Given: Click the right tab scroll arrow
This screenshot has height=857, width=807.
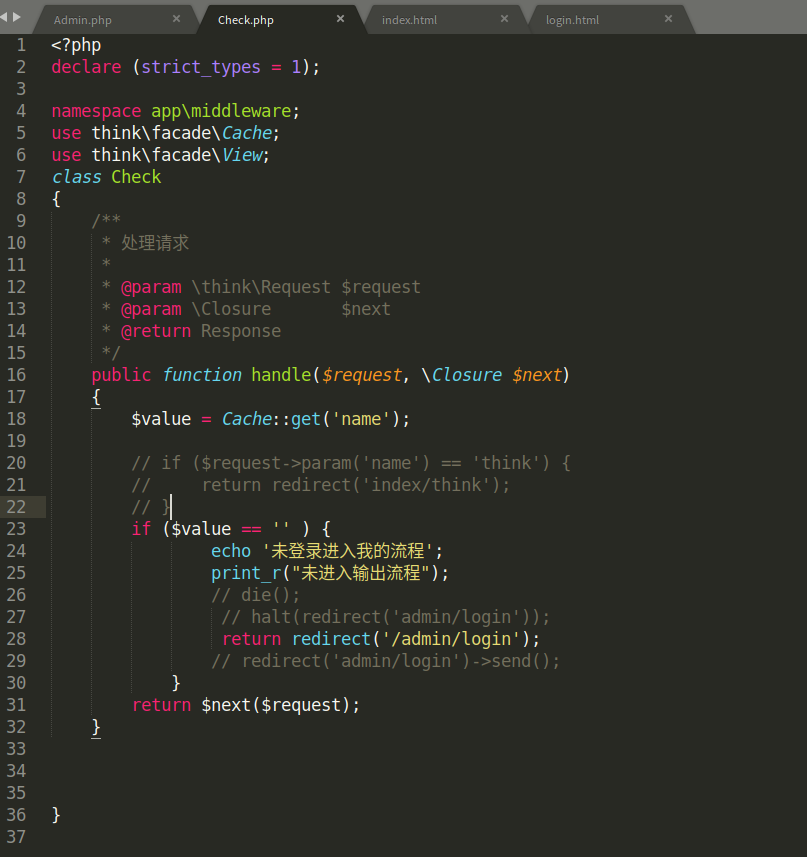Looking at the screenshot, I should click(17, 17).
